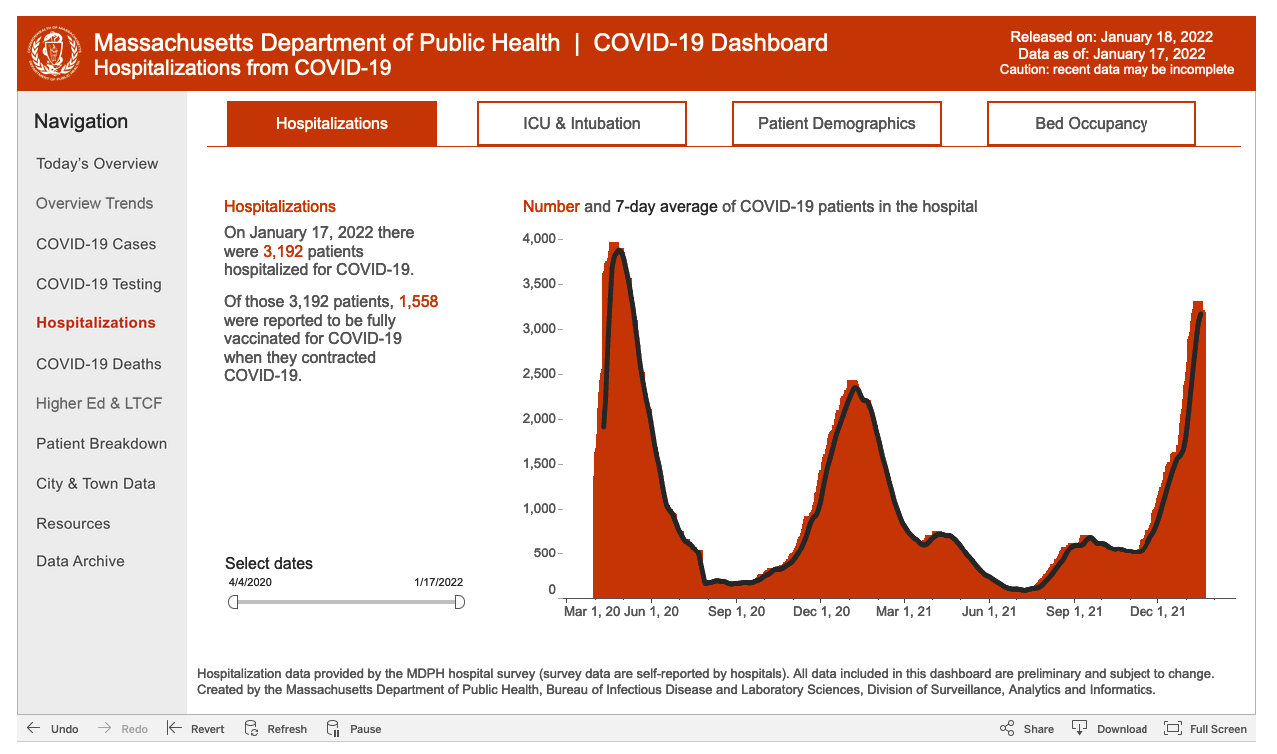Navigate to COVID-19 Deaths
The width and height of the screenshot is (1277, 754).
(99, 364)
